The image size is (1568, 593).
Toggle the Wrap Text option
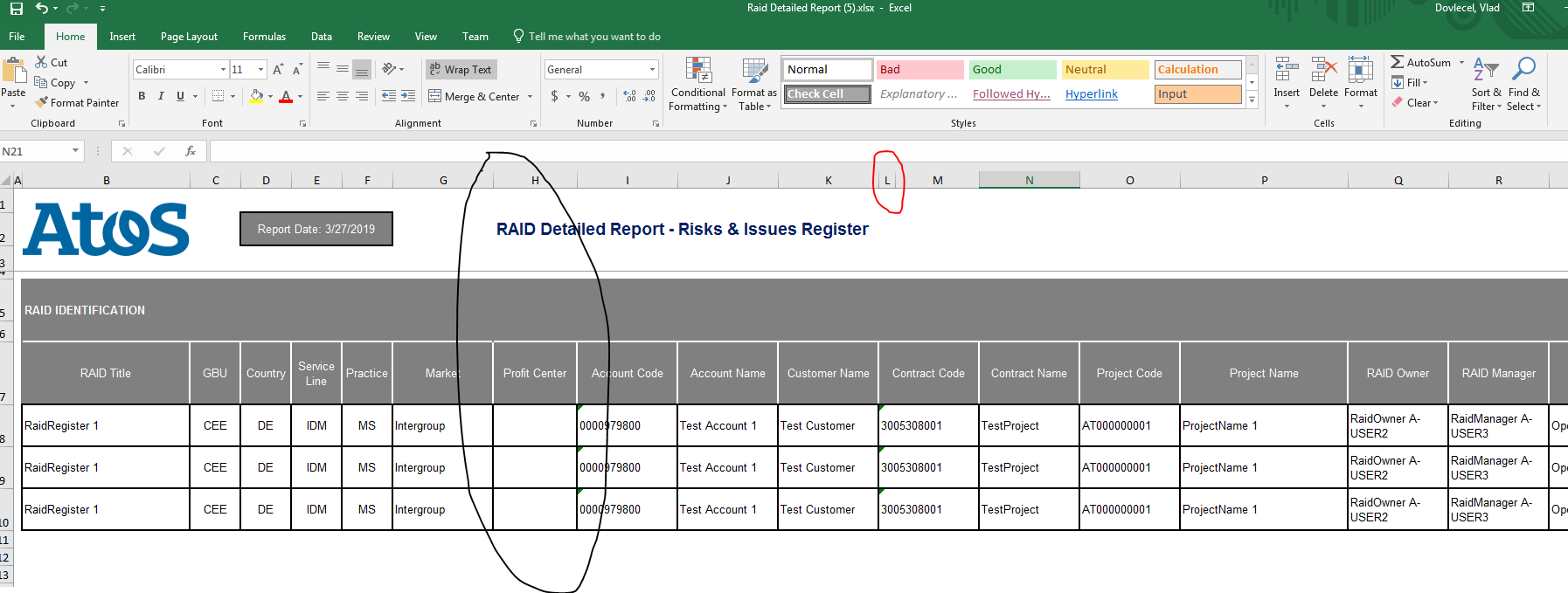(x=460, y=70)
